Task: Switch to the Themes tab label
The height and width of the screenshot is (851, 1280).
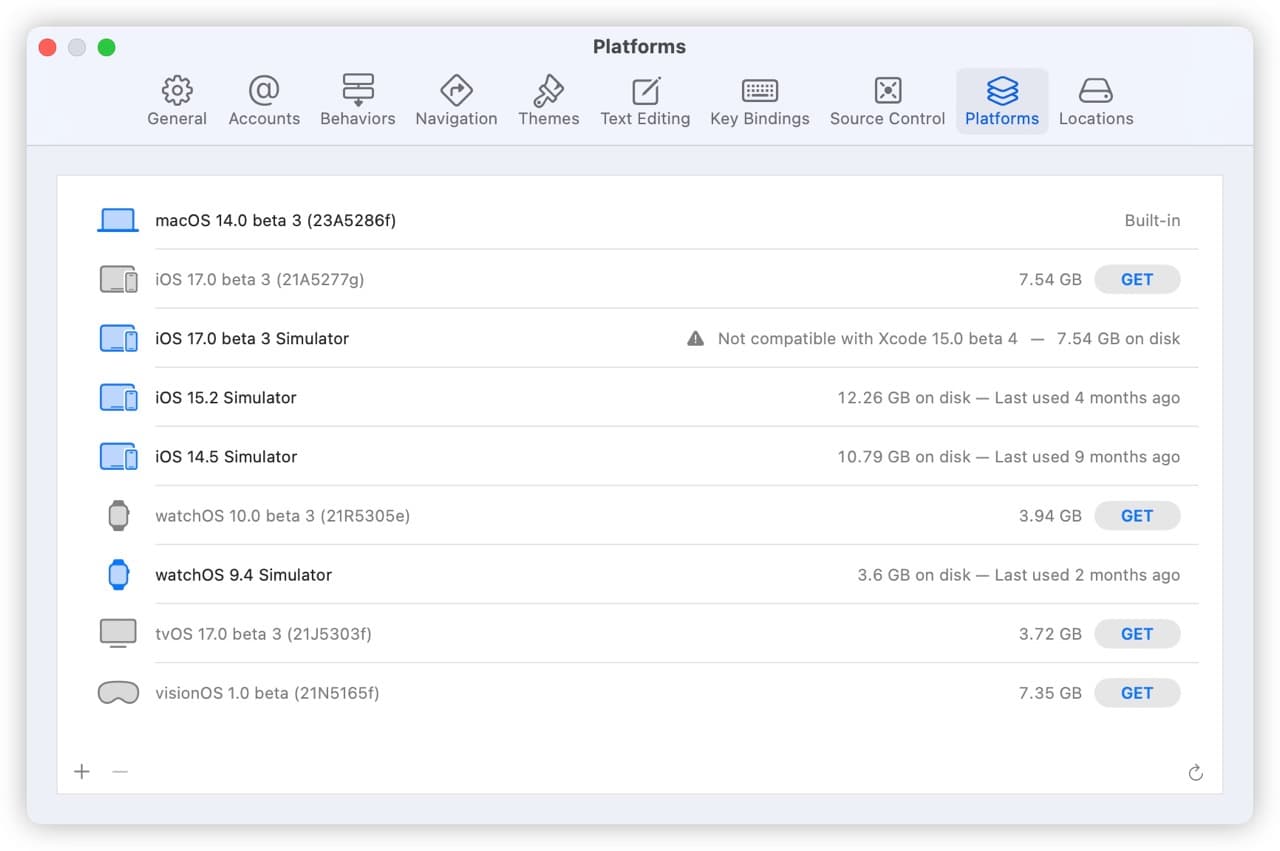Action: pos(548,118)
